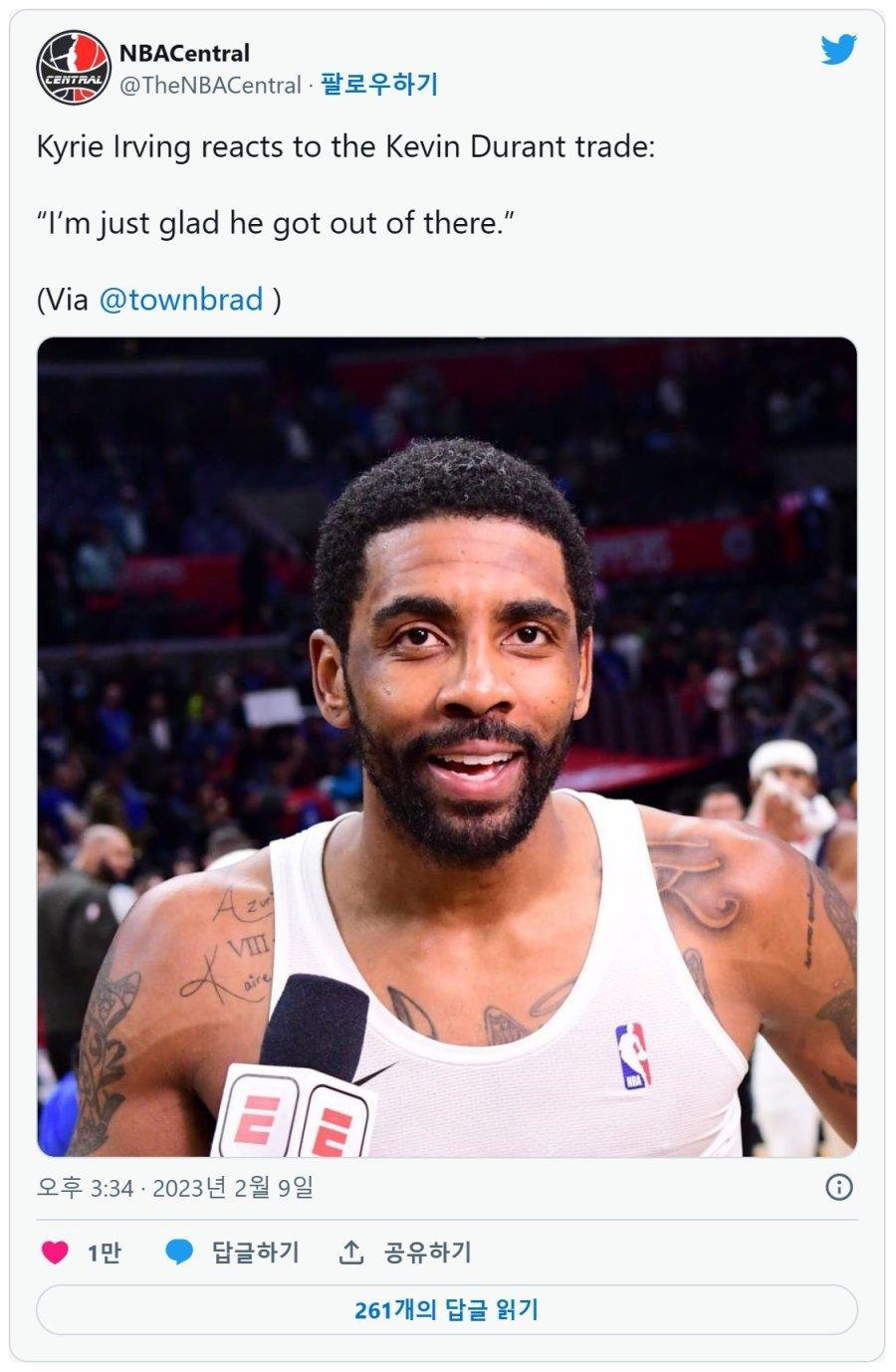Click the 'glad he got out' quote line
This screenshot has height=1372, width=896.
[276, 222]
